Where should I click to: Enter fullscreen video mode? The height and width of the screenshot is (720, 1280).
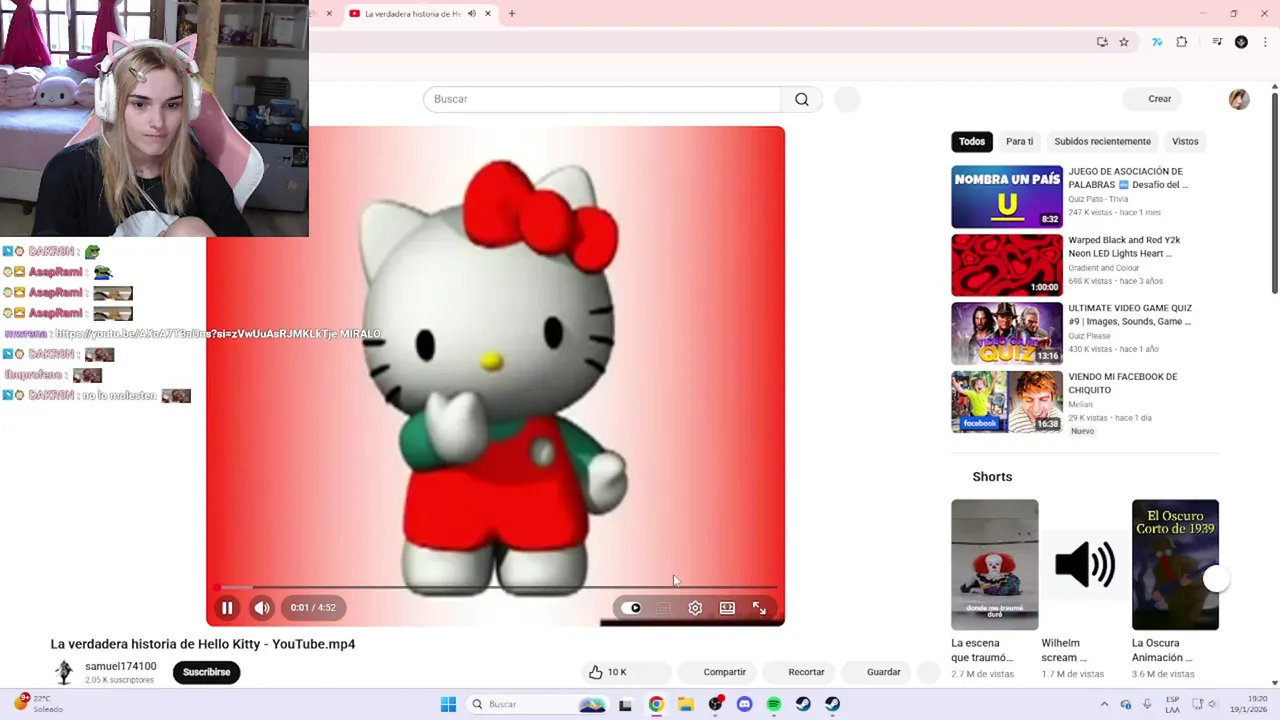point(759,608)
